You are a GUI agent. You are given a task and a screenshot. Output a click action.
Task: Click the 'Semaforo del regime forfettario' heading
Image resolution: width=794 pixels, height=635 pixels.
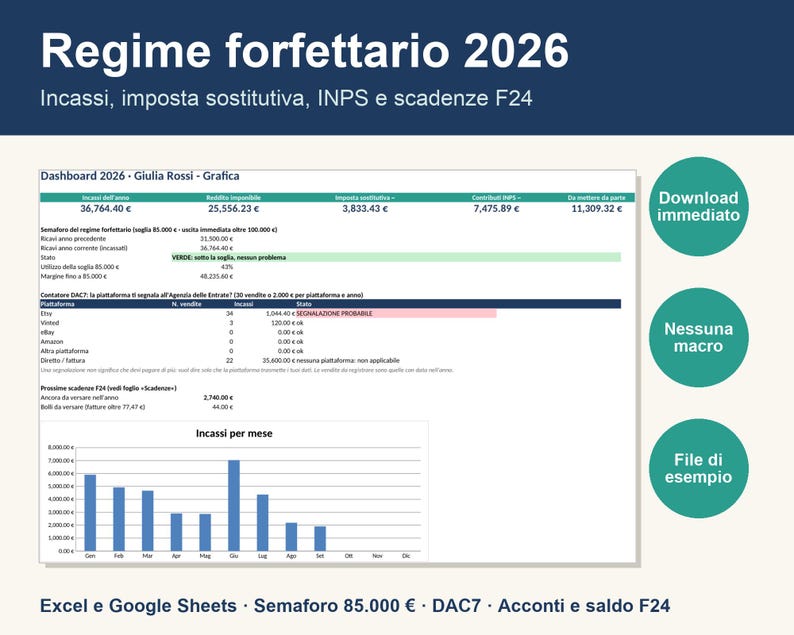coord(159,229)
